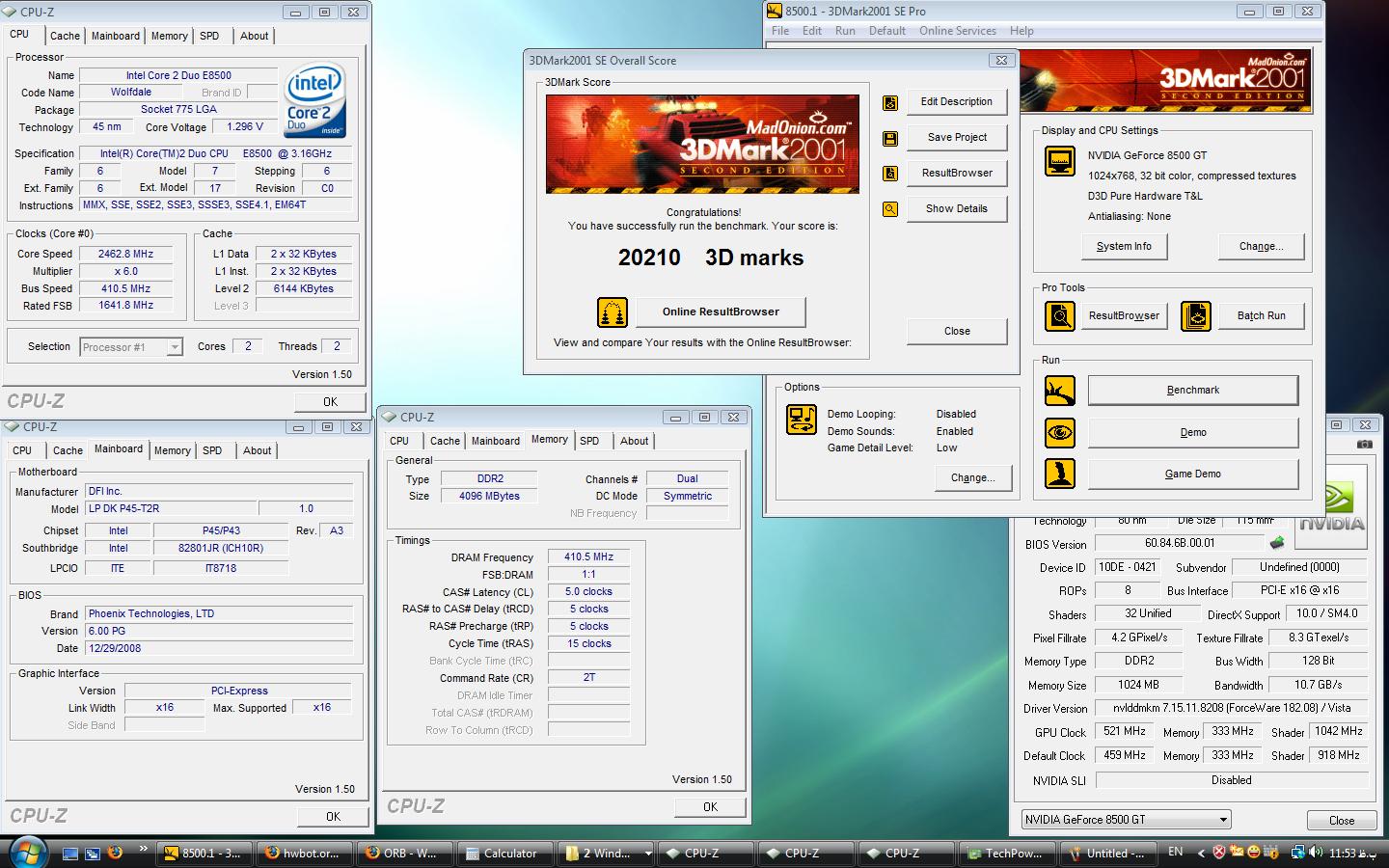Open the File menu in 3DMark2001
The width and height of the screenshot is (1389, 868).
(x=780, y=31)
